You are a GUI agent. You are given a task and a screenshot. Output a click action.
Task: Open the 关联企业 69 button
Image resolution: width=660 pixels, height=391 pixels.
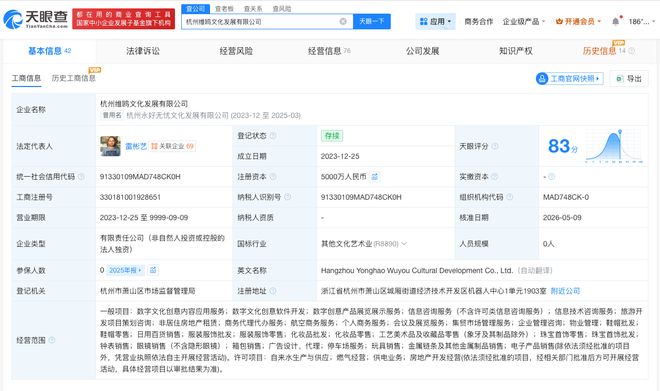[172, 146]
